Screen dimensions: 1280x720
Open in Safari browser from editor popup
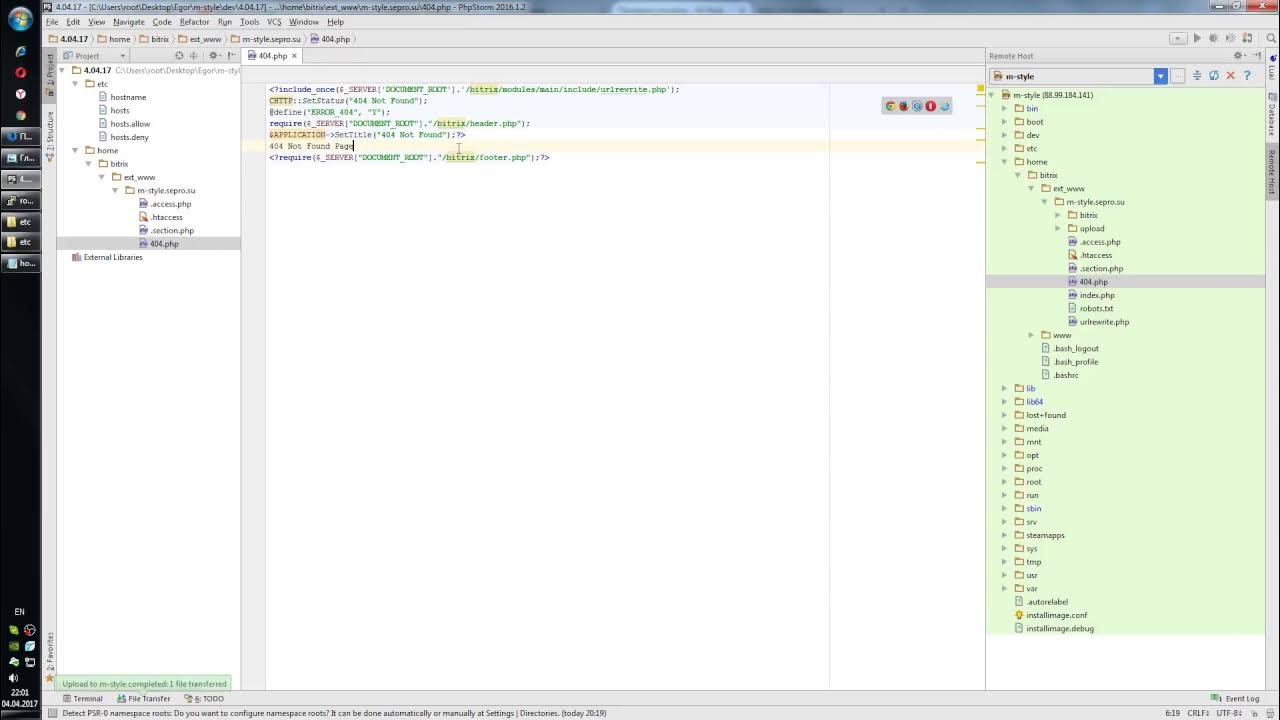917,106
